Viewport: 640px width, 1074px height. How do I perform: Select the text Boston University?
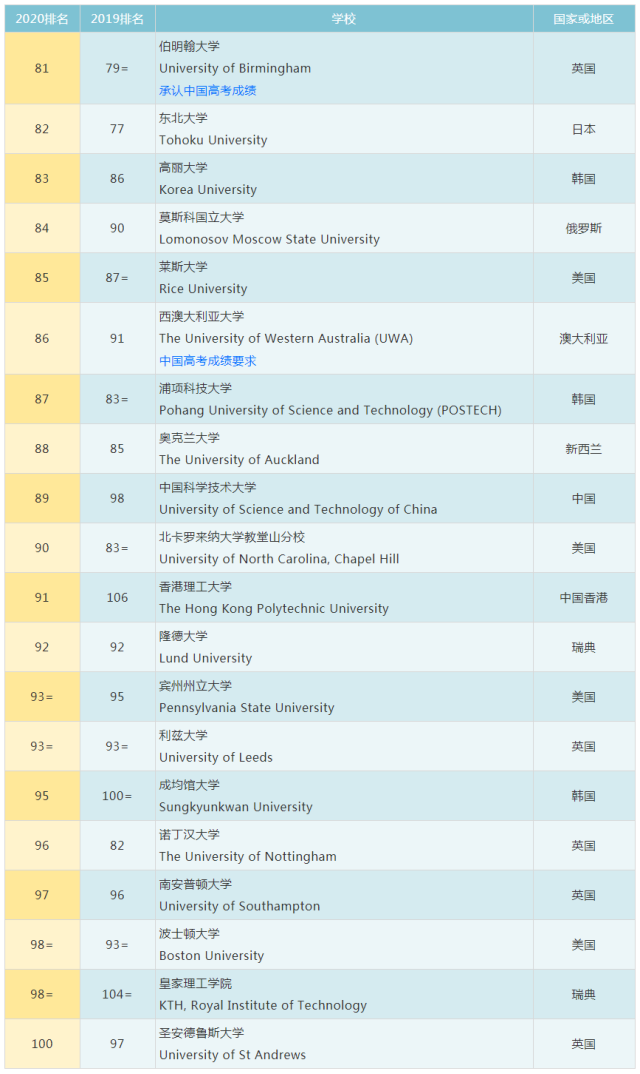[x=212, y=956]
